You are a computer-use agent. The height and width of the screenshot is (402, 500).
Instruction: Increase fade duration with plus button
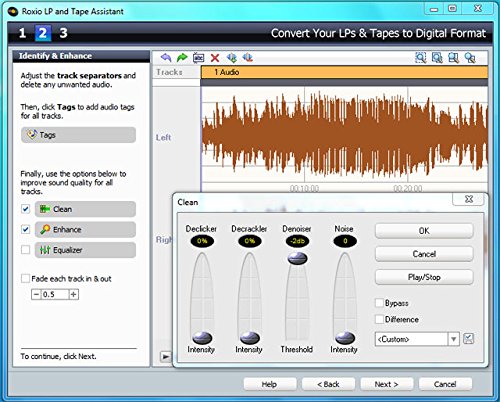(74, 294)
